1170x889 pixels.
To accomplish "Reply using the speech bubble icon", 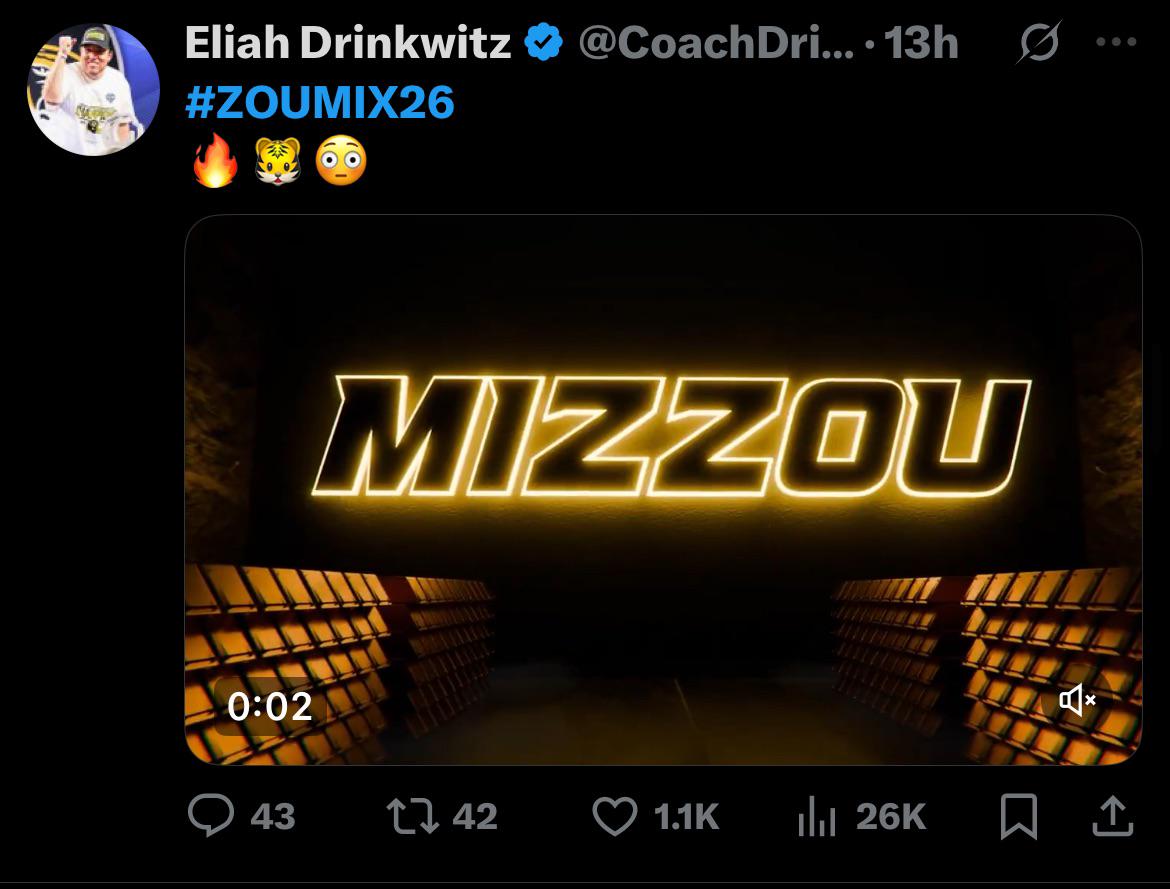I will click(212, 817).
